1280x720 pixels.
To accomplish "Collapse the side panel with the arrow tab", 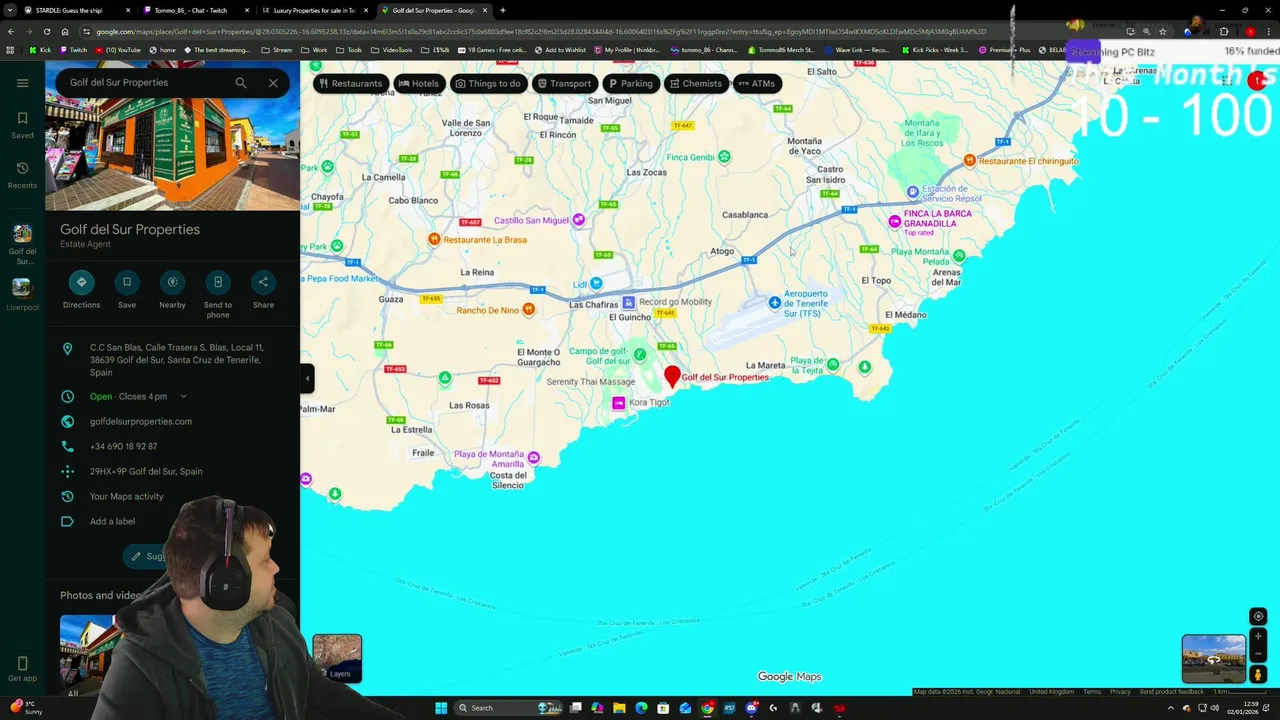I will 308,378.
